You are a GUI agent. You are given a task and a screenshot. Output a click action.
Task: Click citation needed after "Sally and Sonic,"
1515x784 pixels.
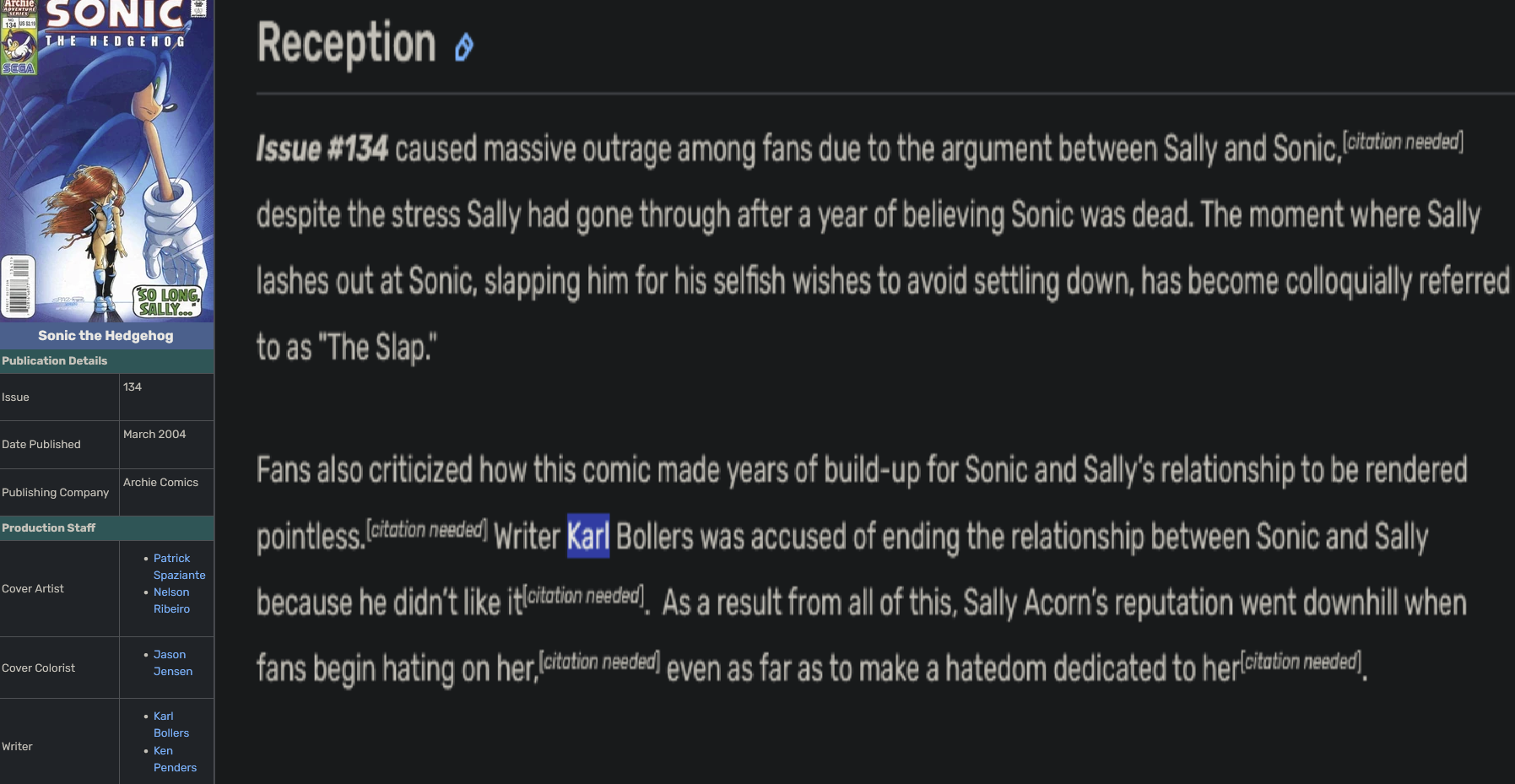[x=1402, y=142]
